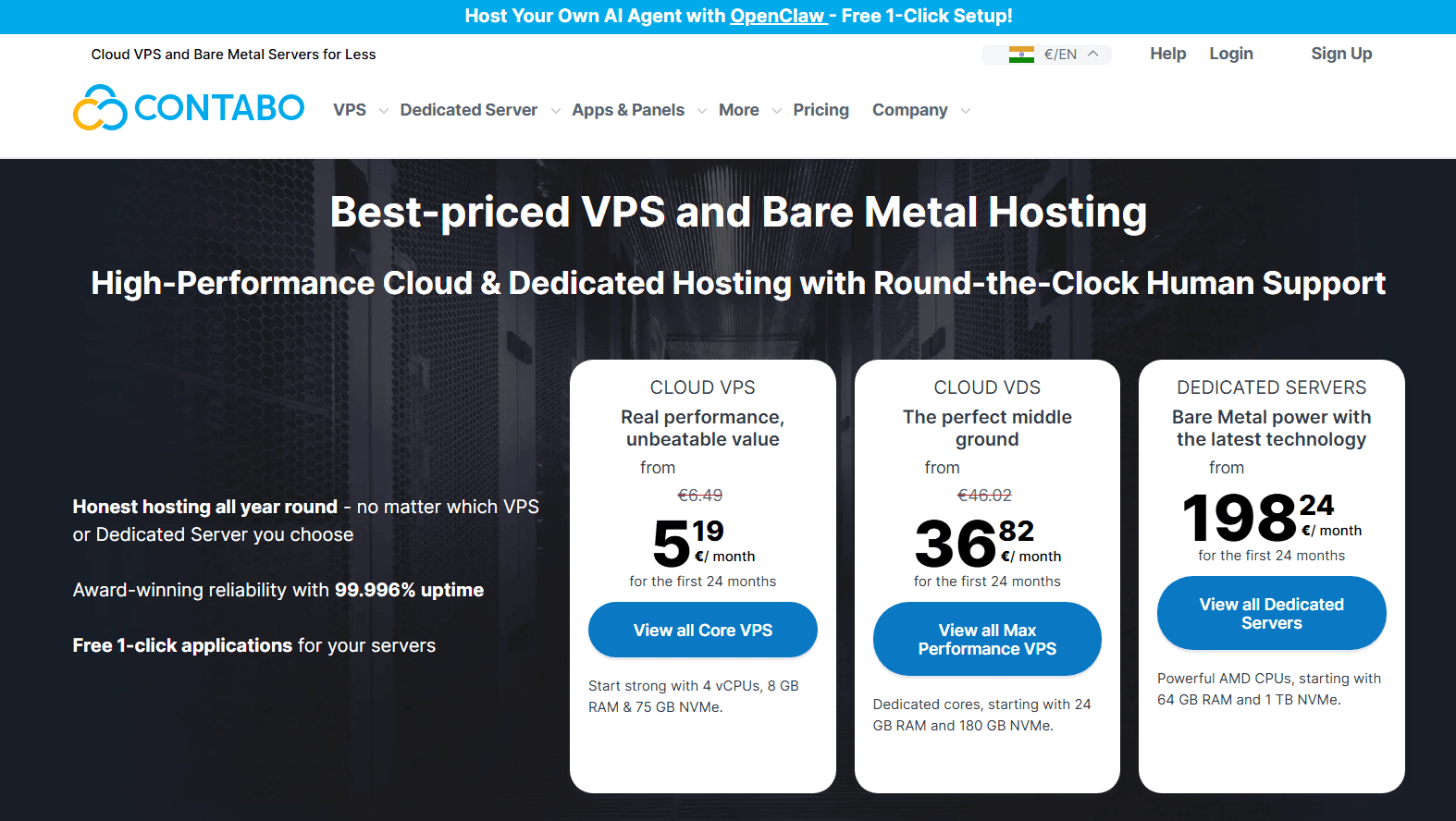Click View all Dedicated Servers button
The height and width of the screenshot is (821, 1456).
click(x=1272, y=613)
